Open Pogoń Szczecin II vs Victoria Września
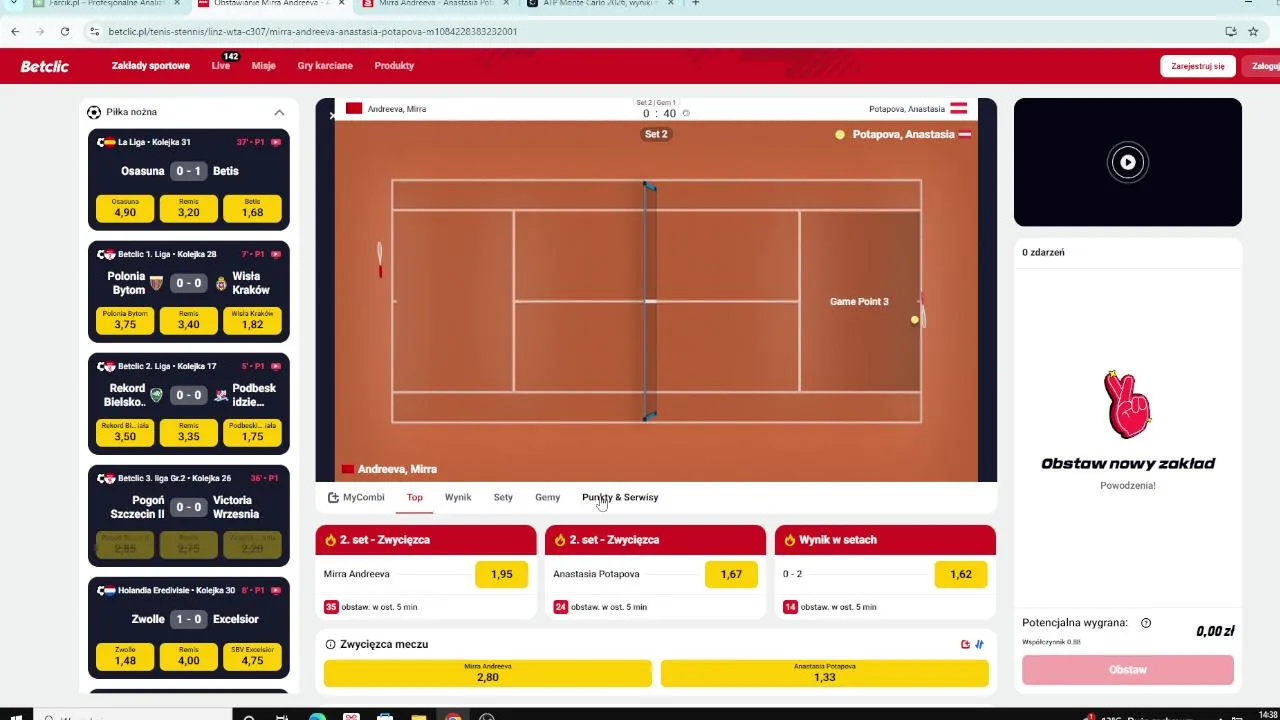This screenshot has height=720, width=1280. click(x=189, y=507)
